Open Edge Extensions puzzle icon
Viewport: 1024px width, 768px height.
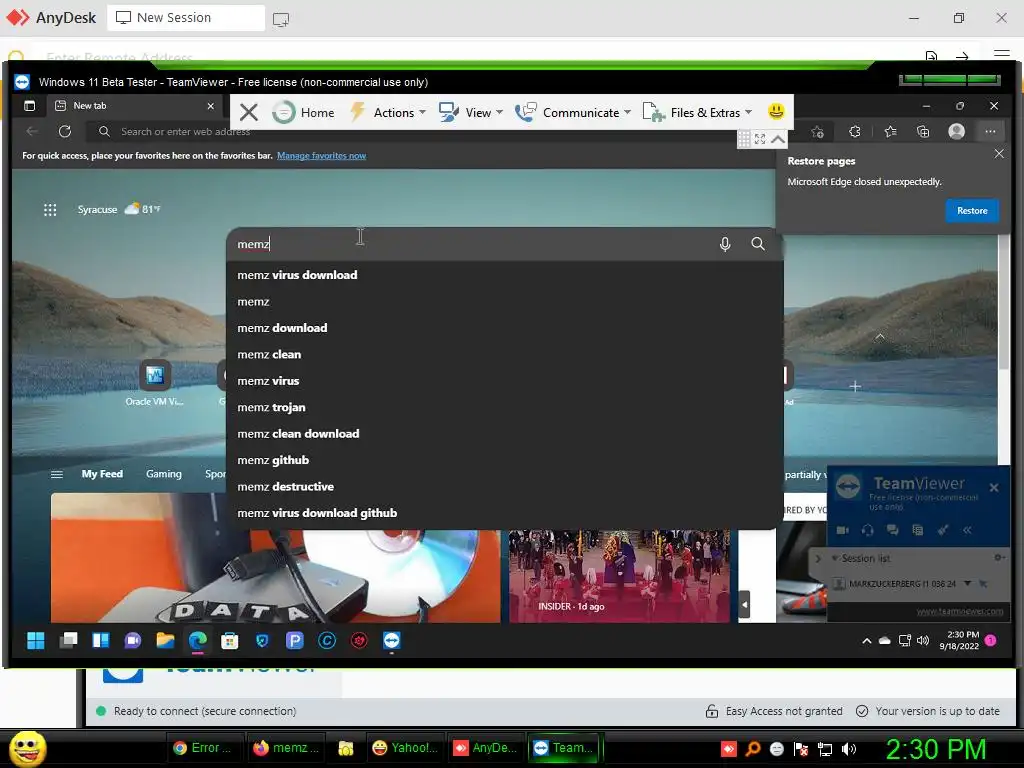(854, 132)
